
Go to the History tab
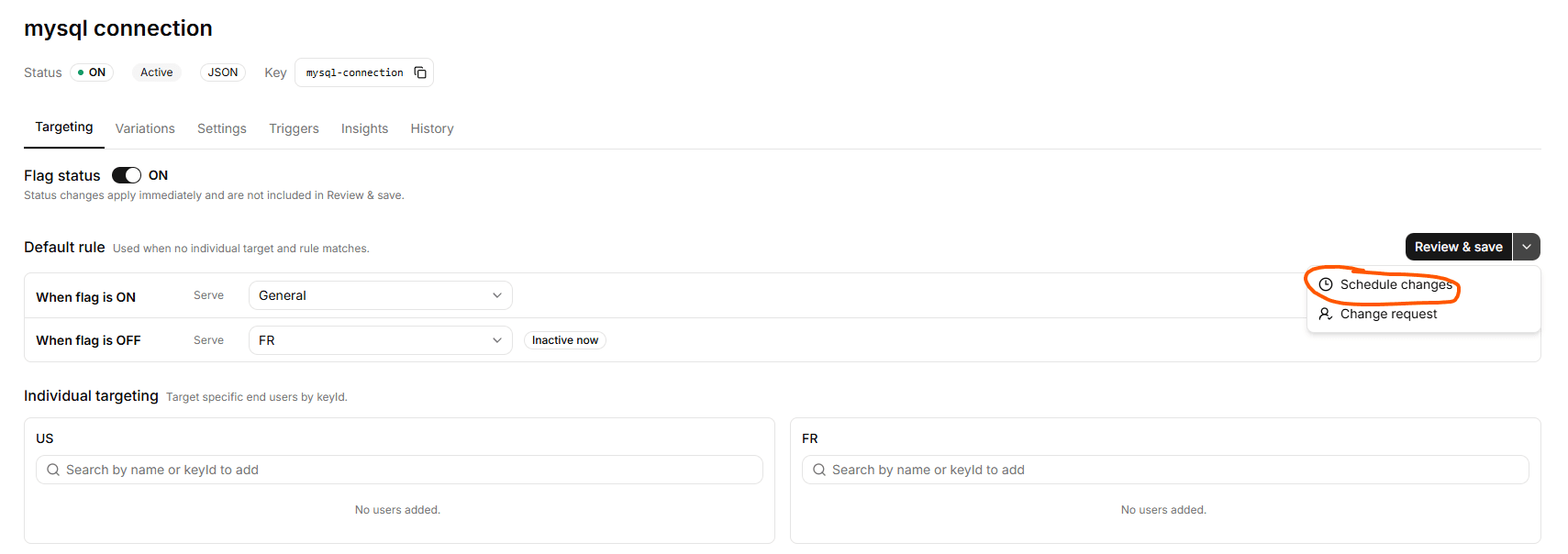tap(432, 128)
